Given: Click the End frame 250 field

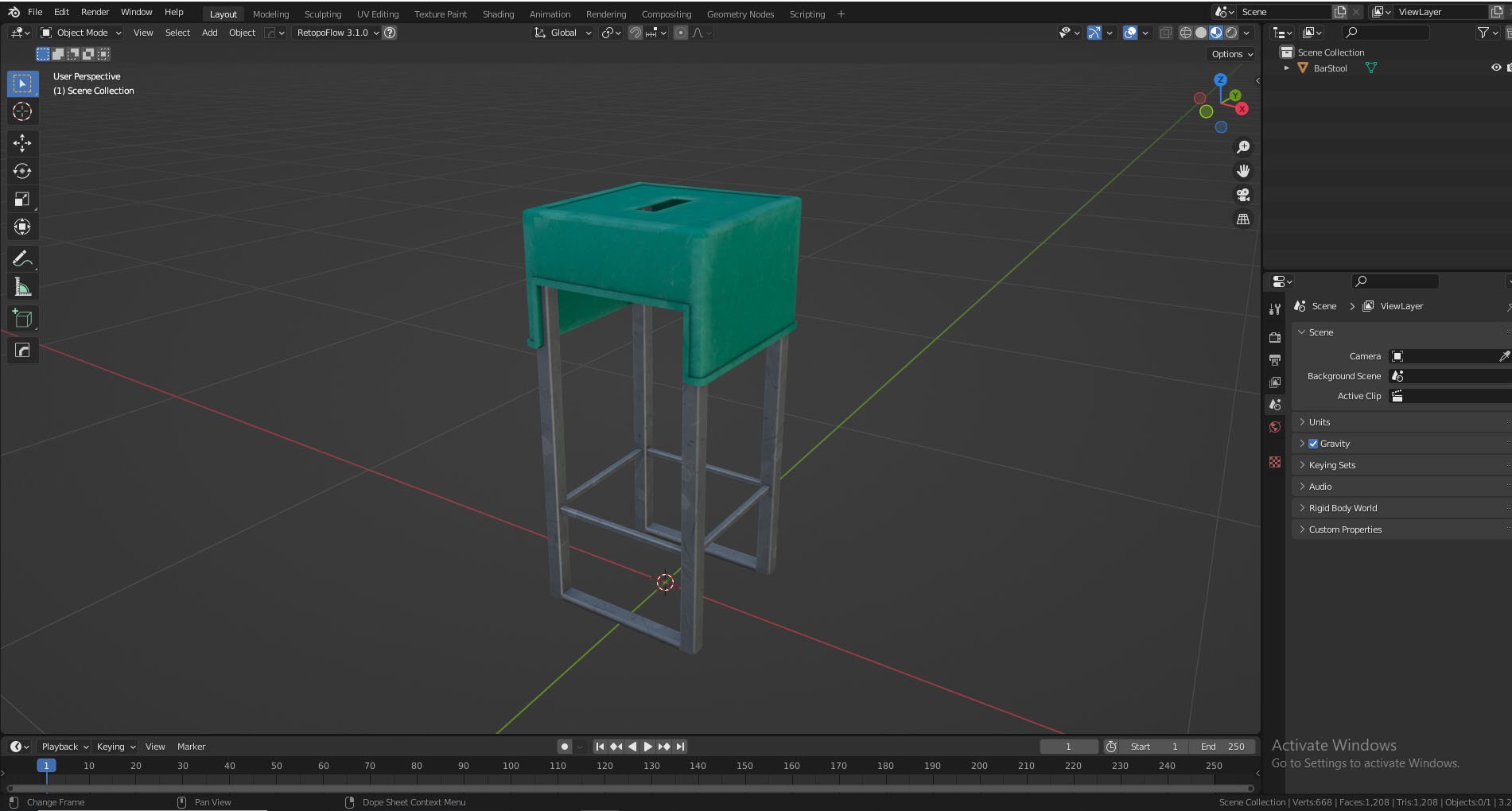Looking at the screenshot, I should [1222, 747].
